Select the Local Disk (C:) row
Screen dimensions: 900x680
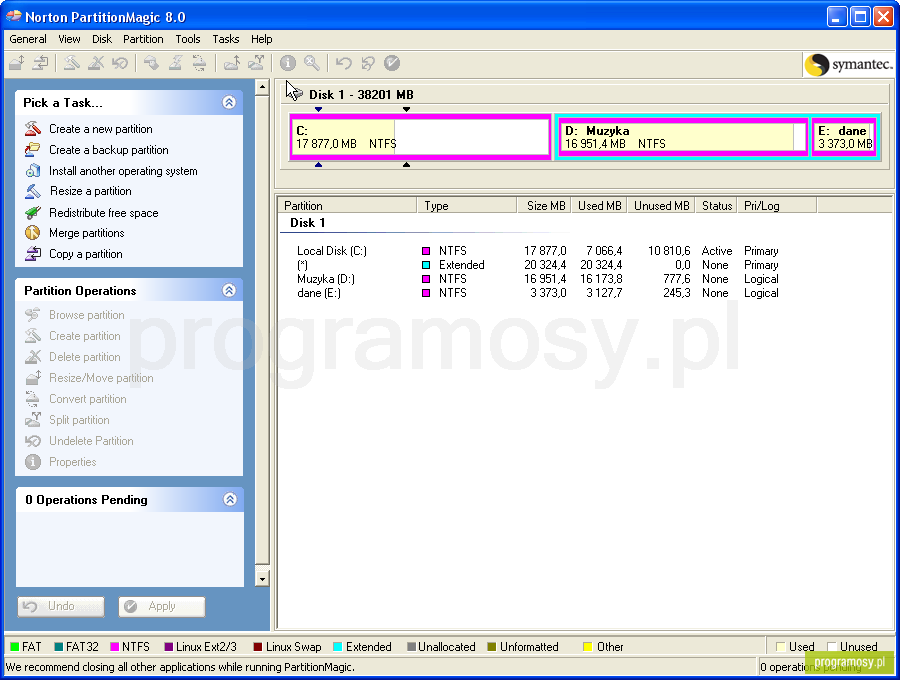click(537, 251)
